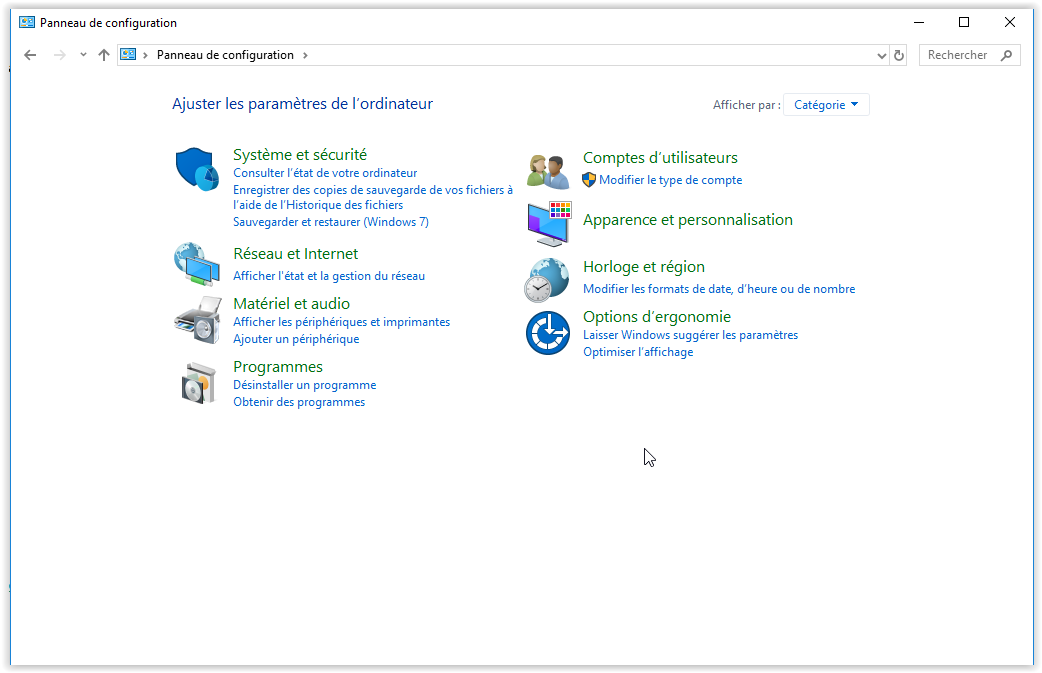Click the Matériel et audio printer icon
Screen dimensions: 1042x673
point(197,319)
